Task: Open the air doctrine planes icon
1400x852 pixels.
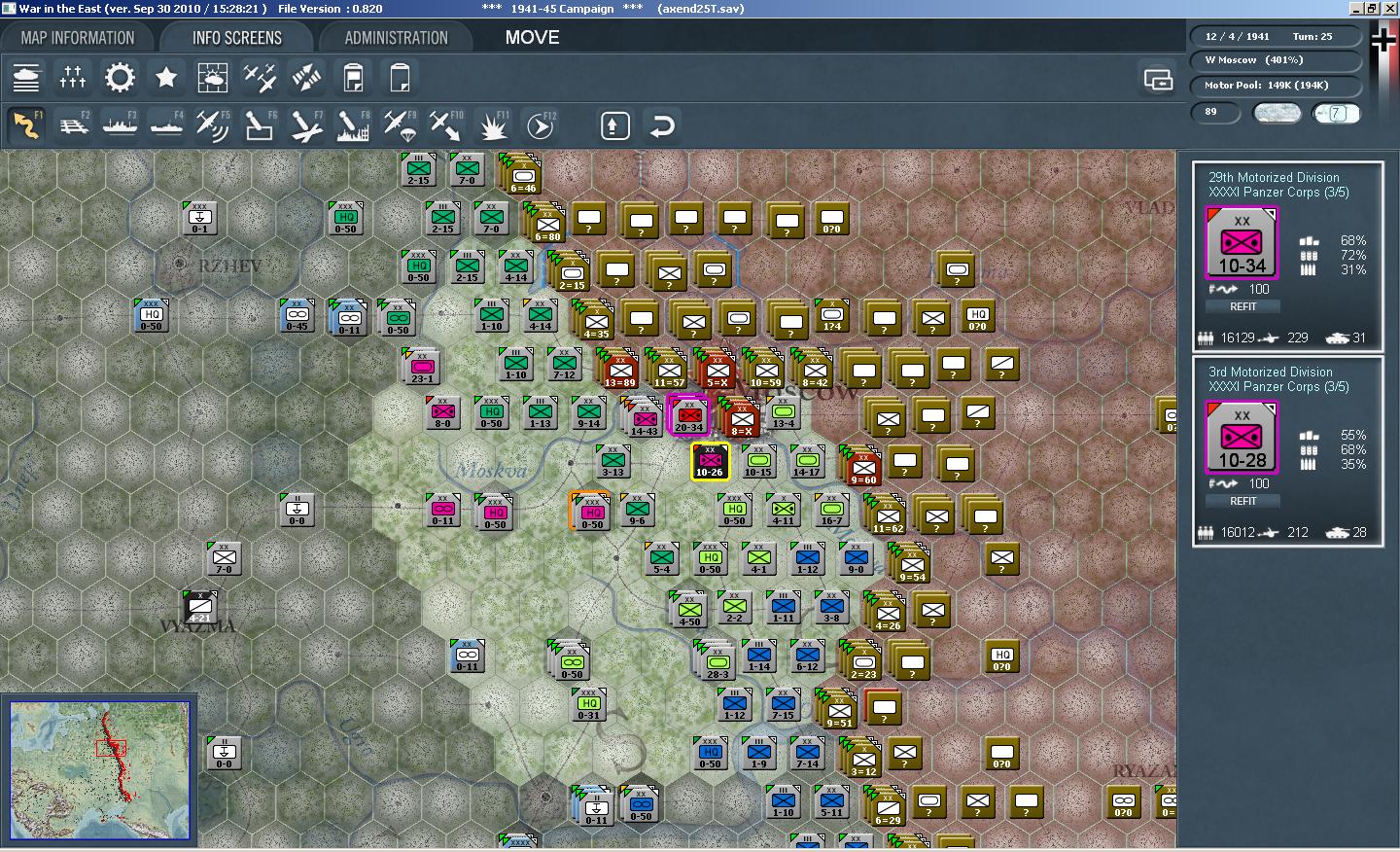Action: click(x=260, y=78)
